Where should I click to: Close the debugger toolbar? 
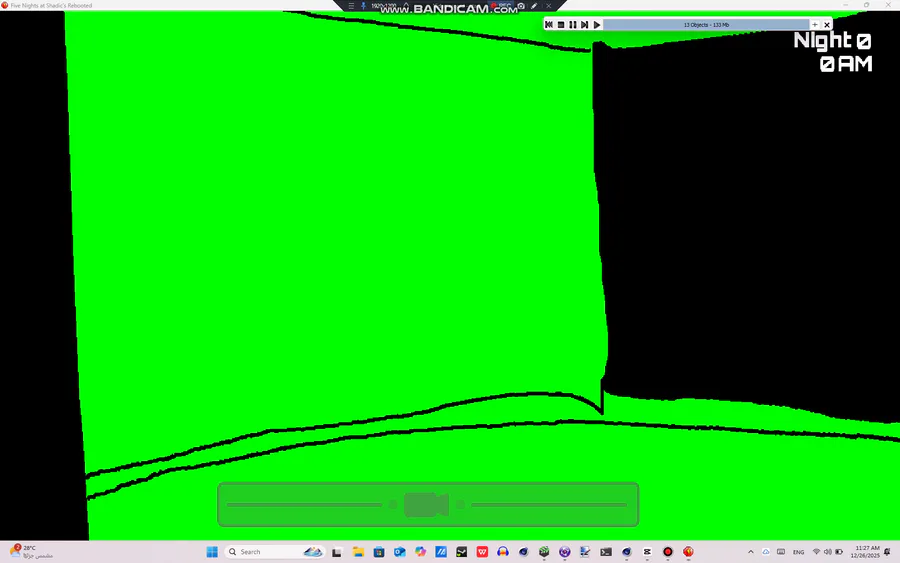[x=827, y=25]
